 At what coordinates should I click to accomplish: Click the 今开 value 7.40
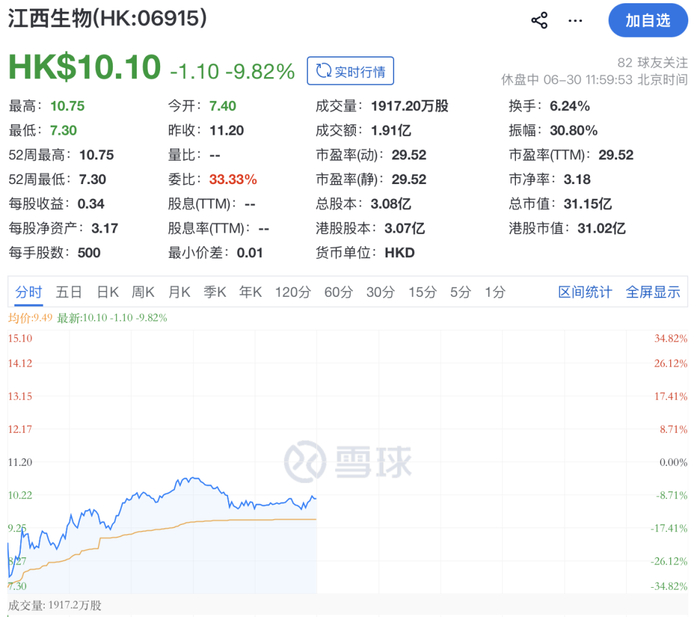pyautogui.click(x=223, y=106)
